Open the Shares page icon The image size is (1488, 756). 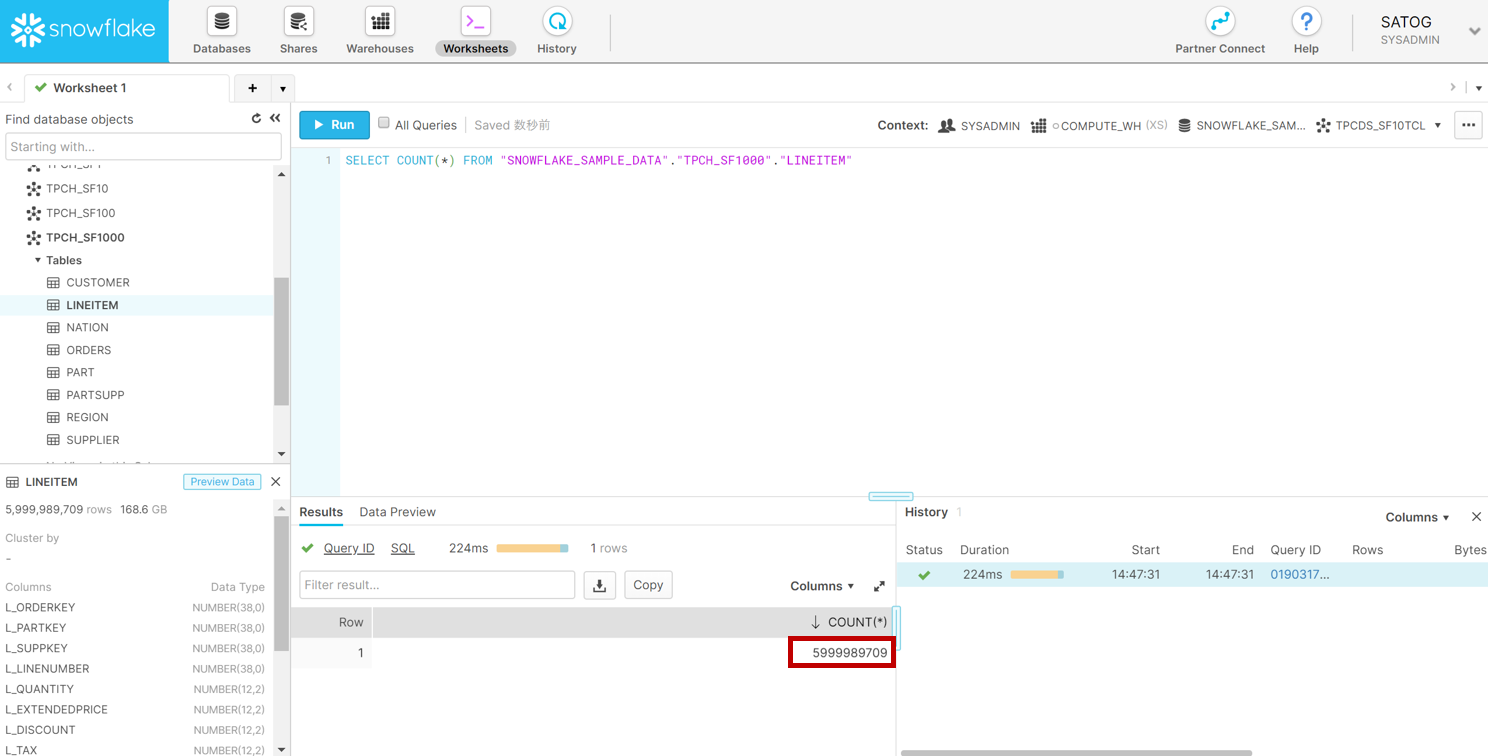pyautogui.click(x=298, y=21)
